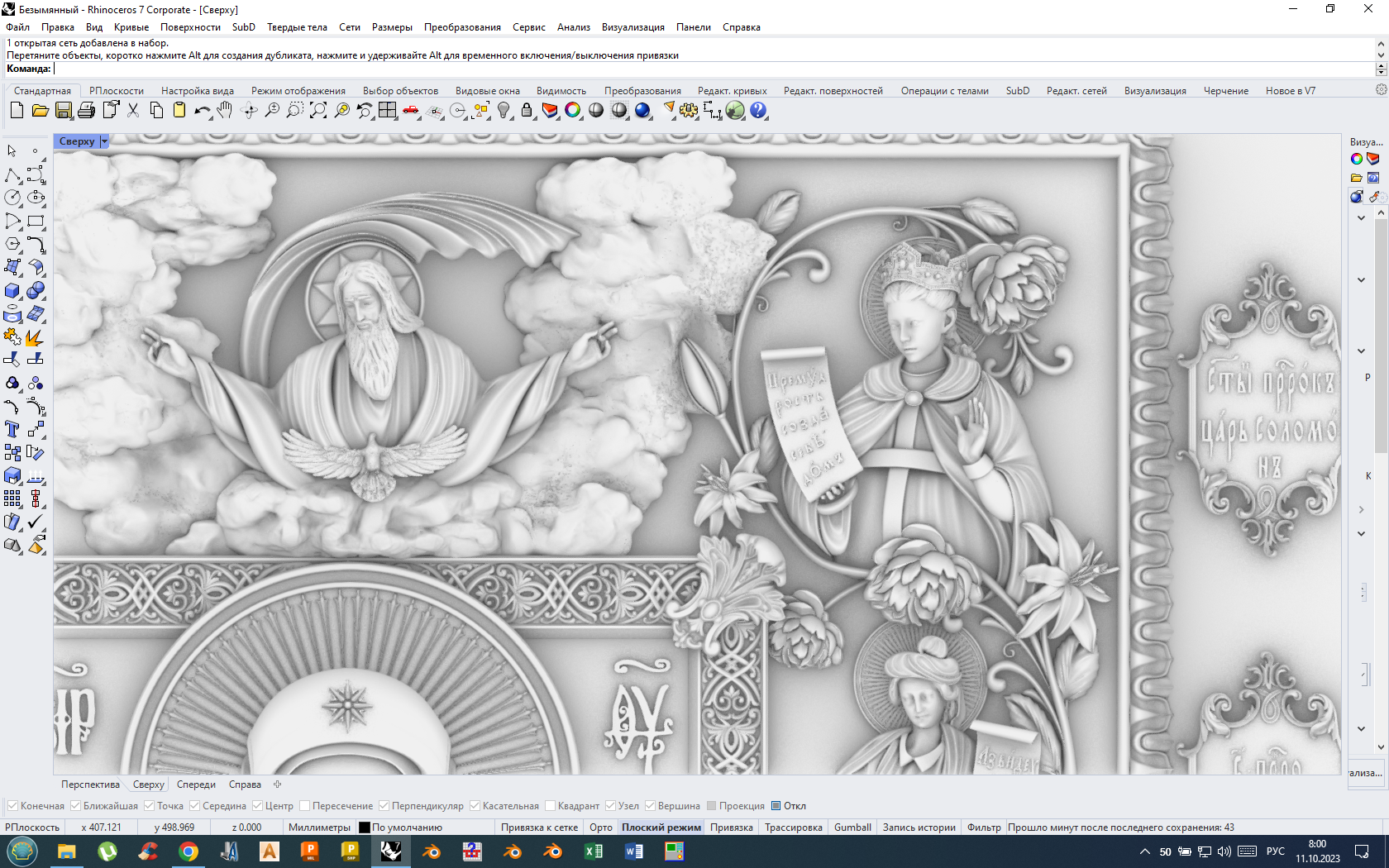Image resolution: width=1389 pixels, height=868 pixels.
Task: Choose the Polyline tool in the sidebar
Action: [x=12, y=174]
